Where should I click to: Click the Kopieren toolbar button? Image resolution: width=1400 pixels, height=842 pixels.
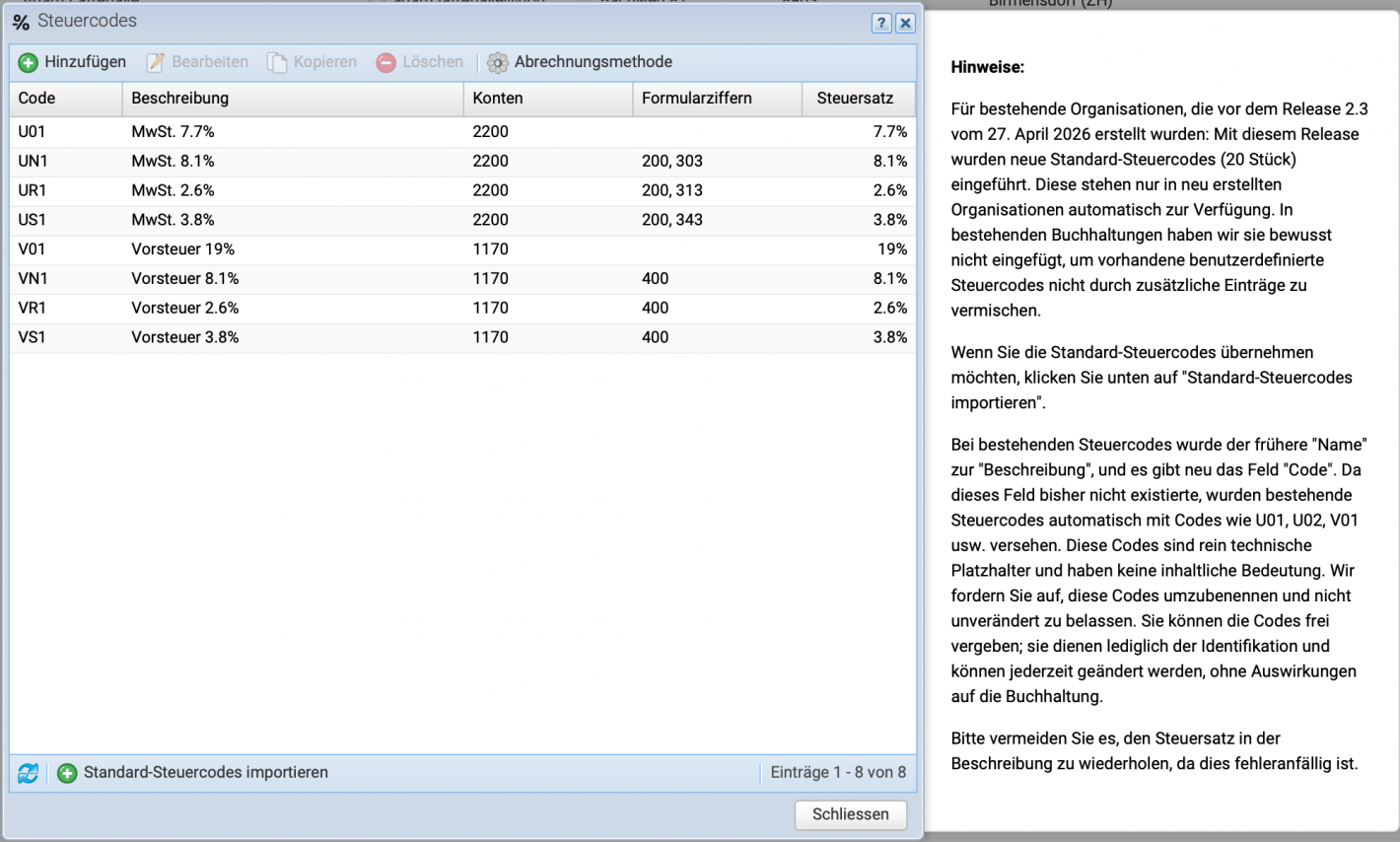tap(312, 62)
